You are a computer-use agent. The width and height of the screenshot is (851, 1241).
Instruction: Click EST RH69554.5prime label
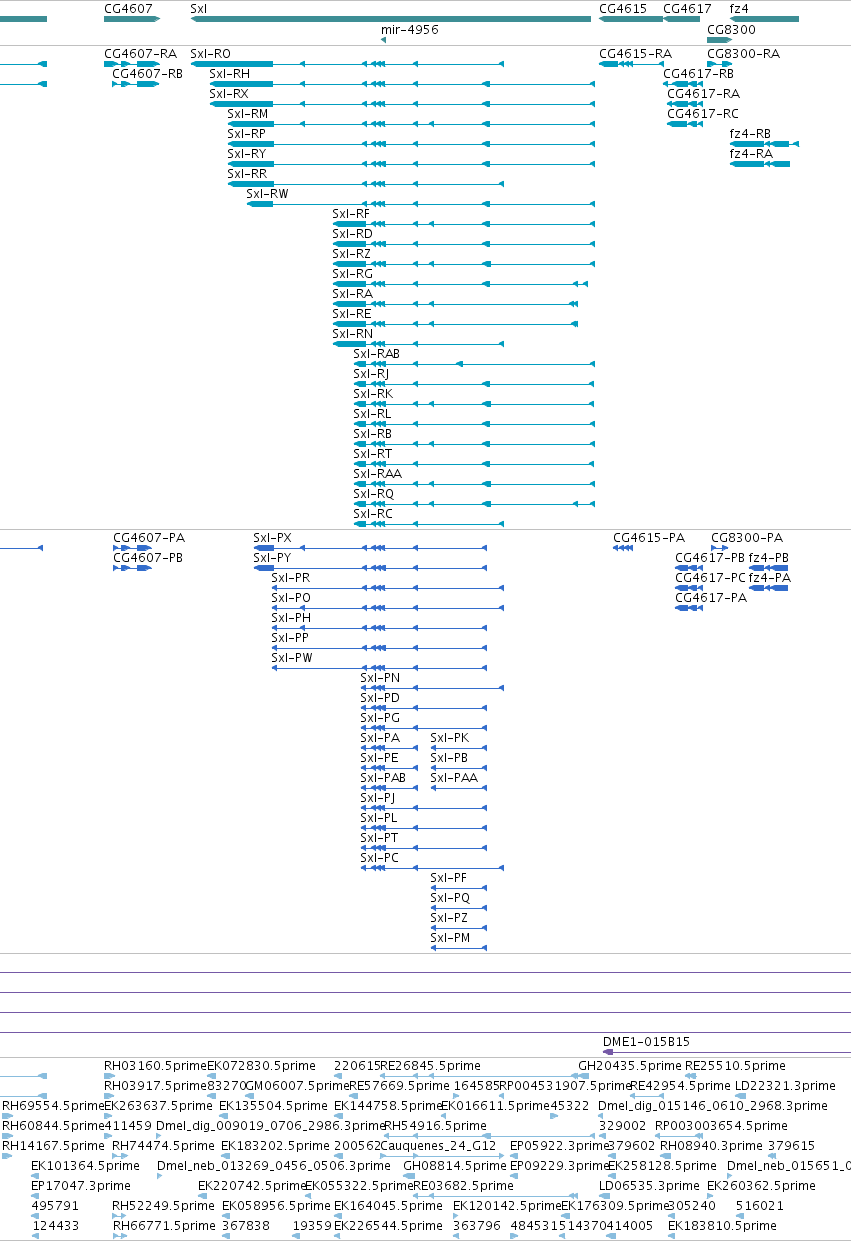pos(53,1105)
